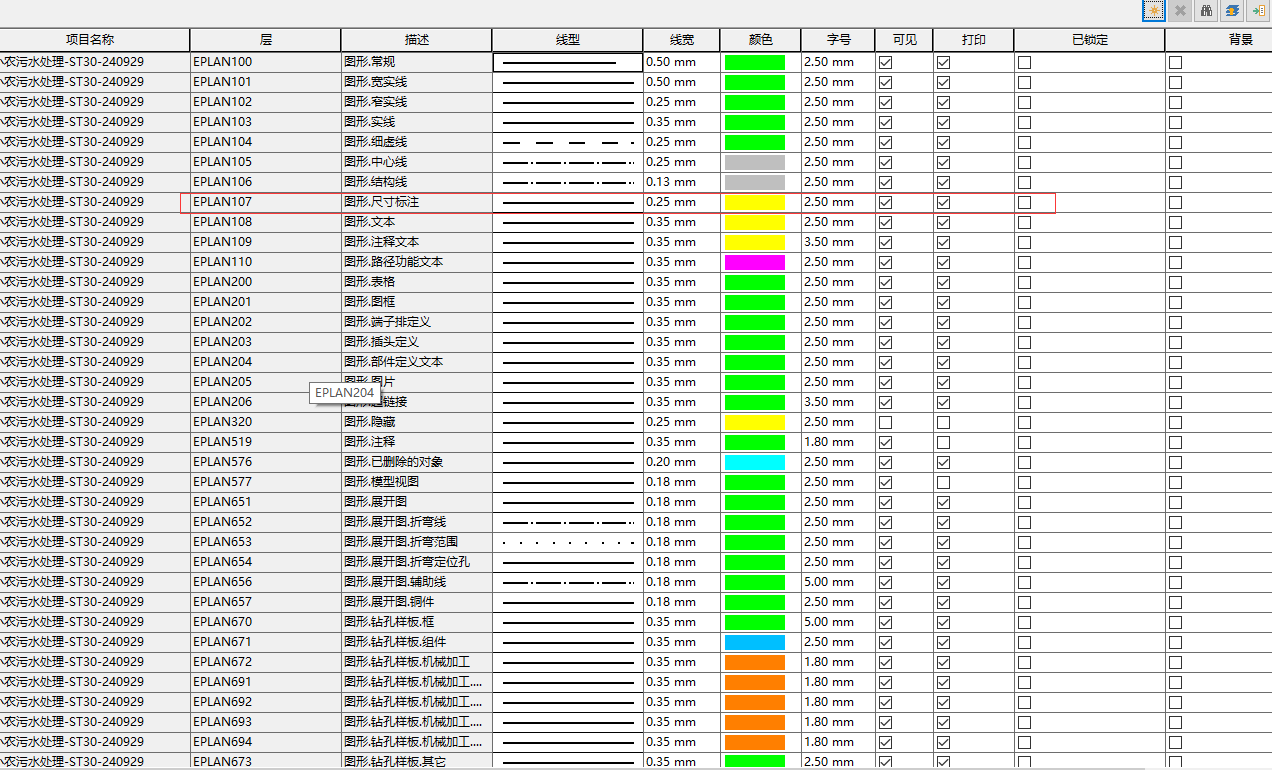Select the 5.00 mm font size of EPLAN670
1272x770 pixels.
838,622
